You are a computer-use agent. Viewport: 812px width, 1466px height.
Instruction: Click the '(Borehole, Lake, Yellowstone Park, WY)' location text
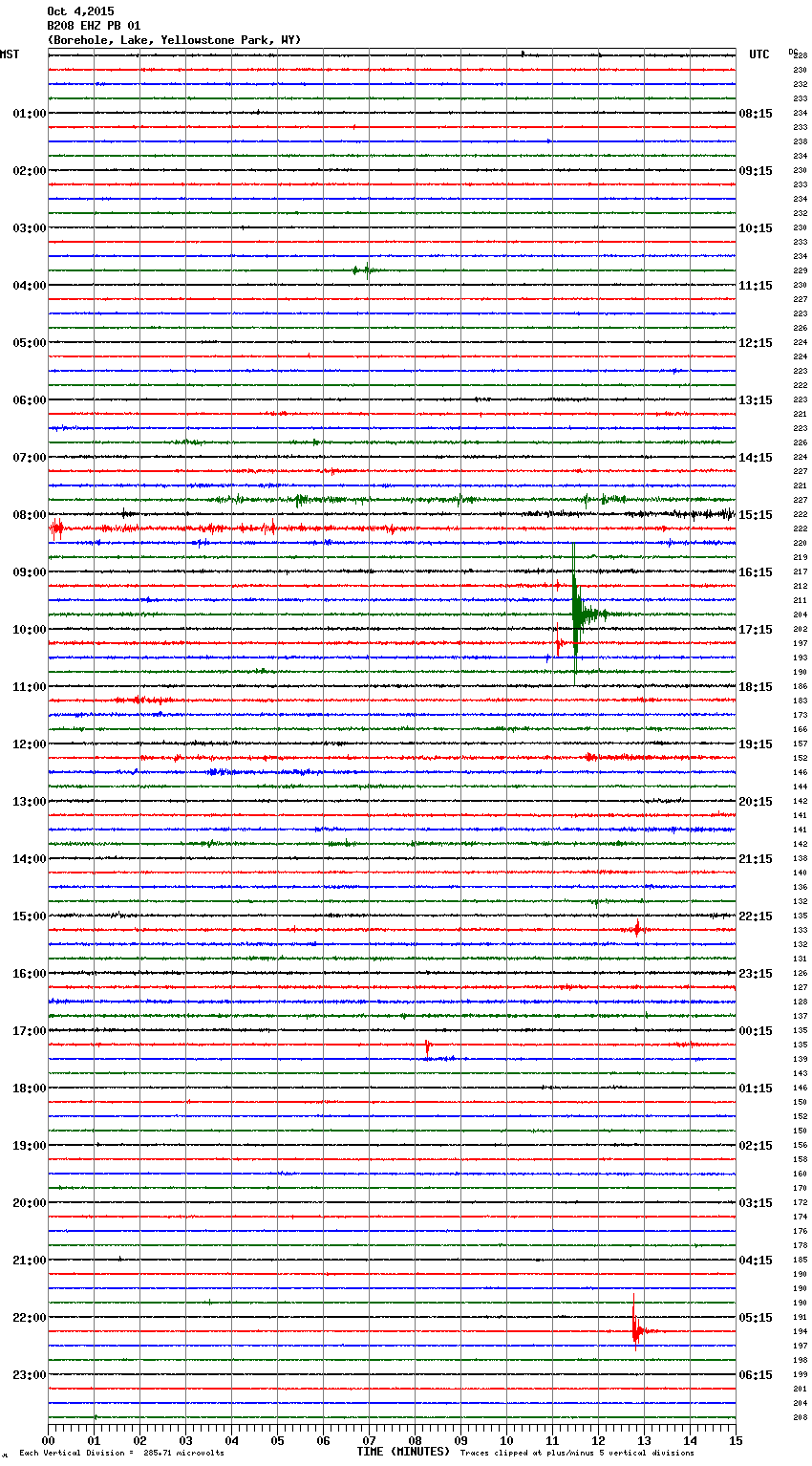pos(174,40)
